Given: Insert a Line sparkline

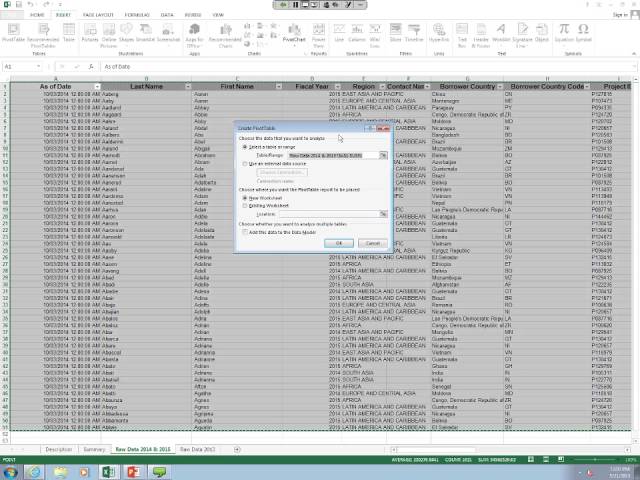Looking at the screenshot, I should [339, 33].
